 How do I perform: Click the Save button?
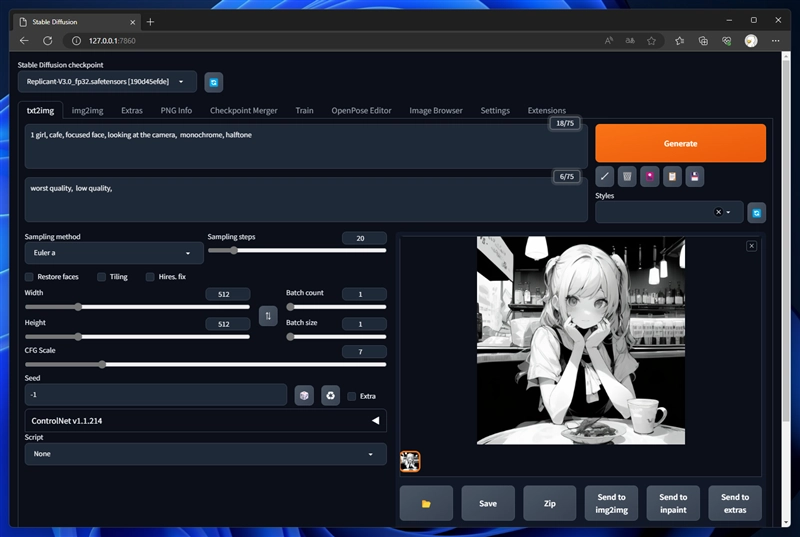tap(488, 503)
